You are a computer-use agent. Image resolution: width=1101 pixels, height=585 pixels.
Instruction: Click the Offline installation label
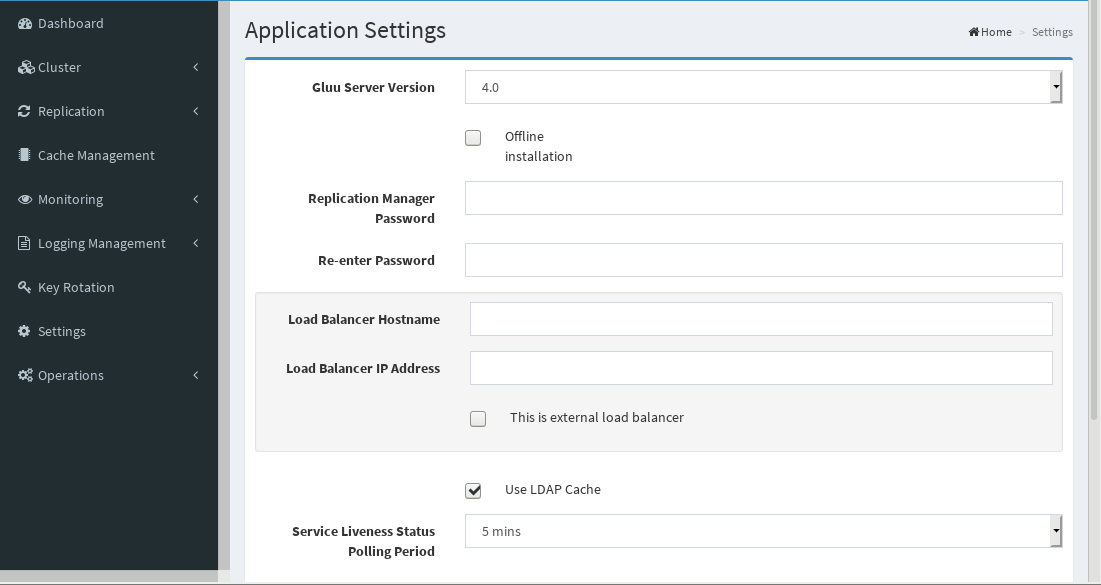[539, 146]
